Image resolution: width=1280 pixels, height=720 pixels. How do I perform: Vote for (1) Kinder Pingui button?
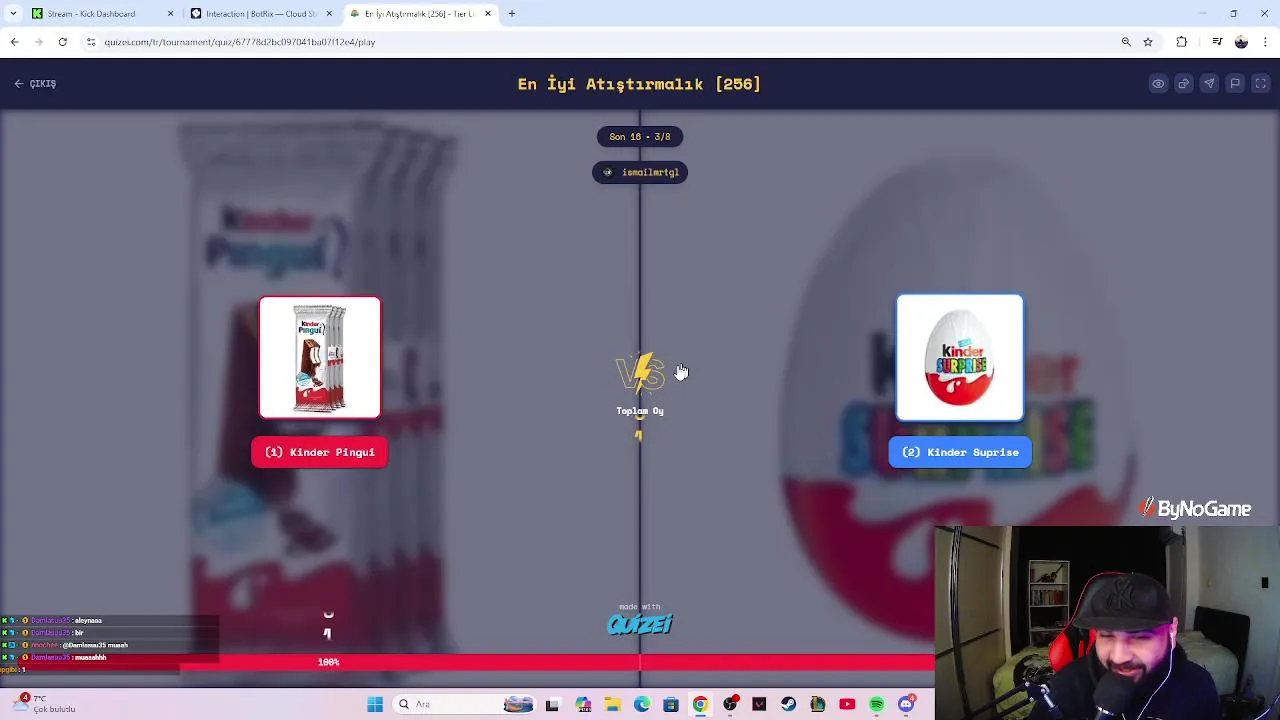click(x=320, y=452)
